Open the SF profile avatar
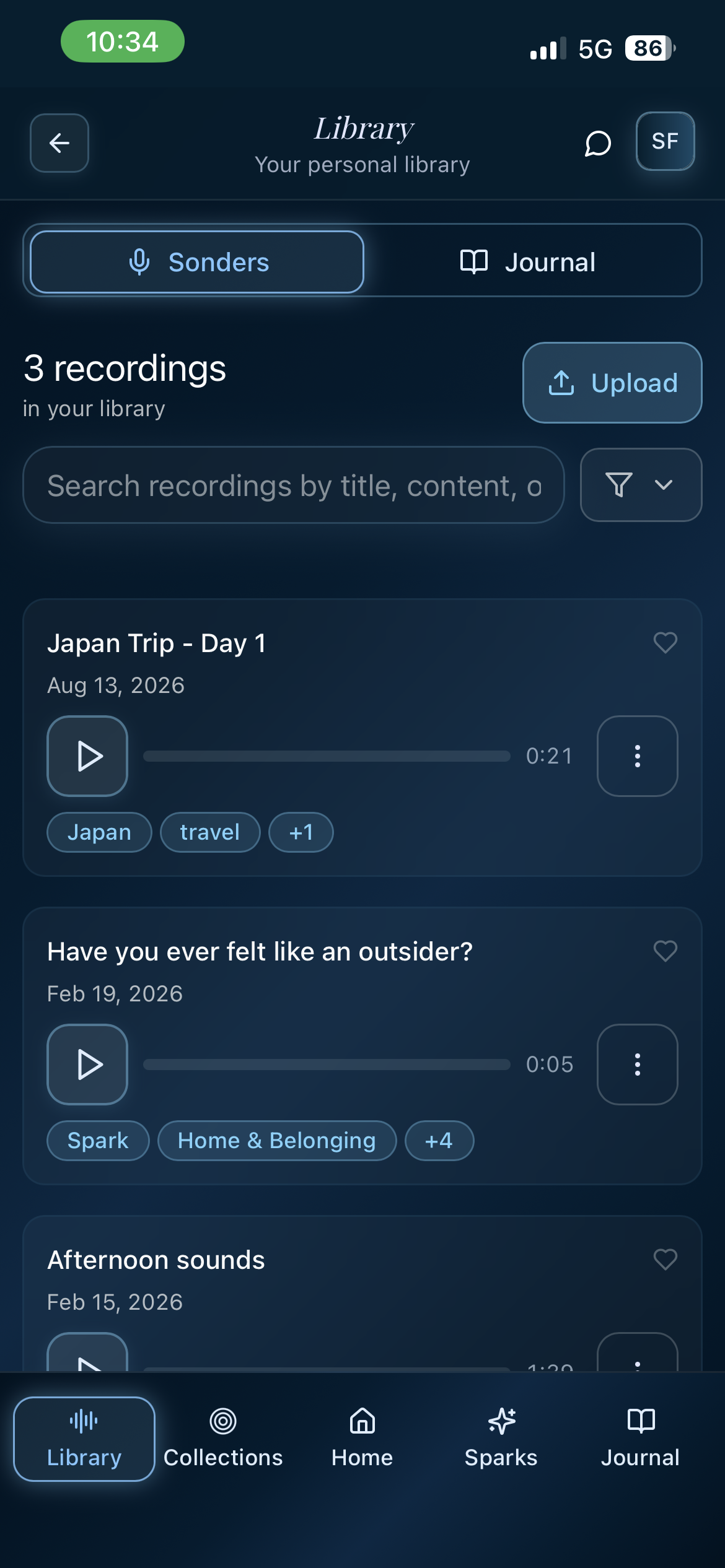This screenshot has height=1568, width=725. point(665,141)
